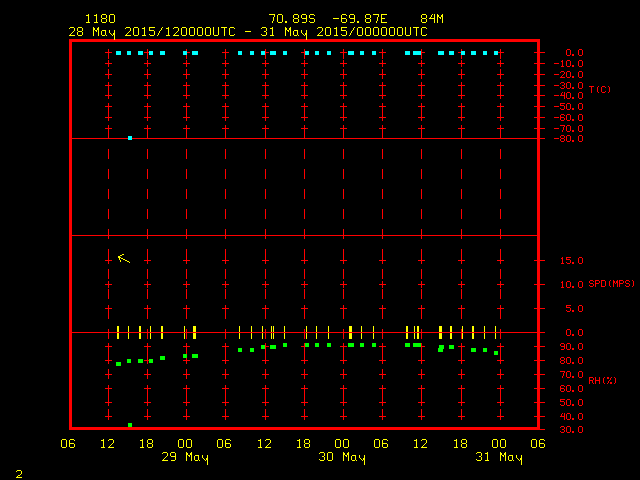Click the longitude value -69.87E
640x480 pixels.
pos(360,19)
